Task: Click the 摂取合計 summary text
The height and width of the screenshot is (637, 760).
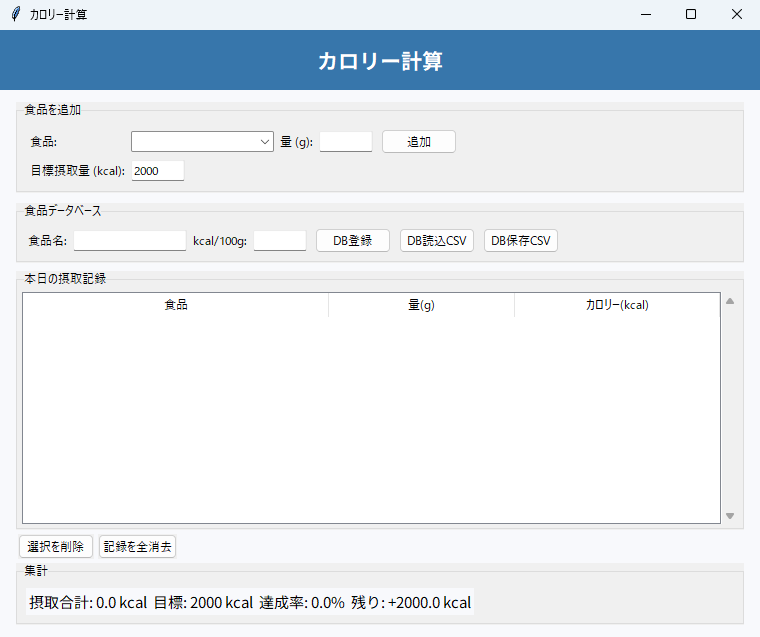Action: click(x=250, y=602)
